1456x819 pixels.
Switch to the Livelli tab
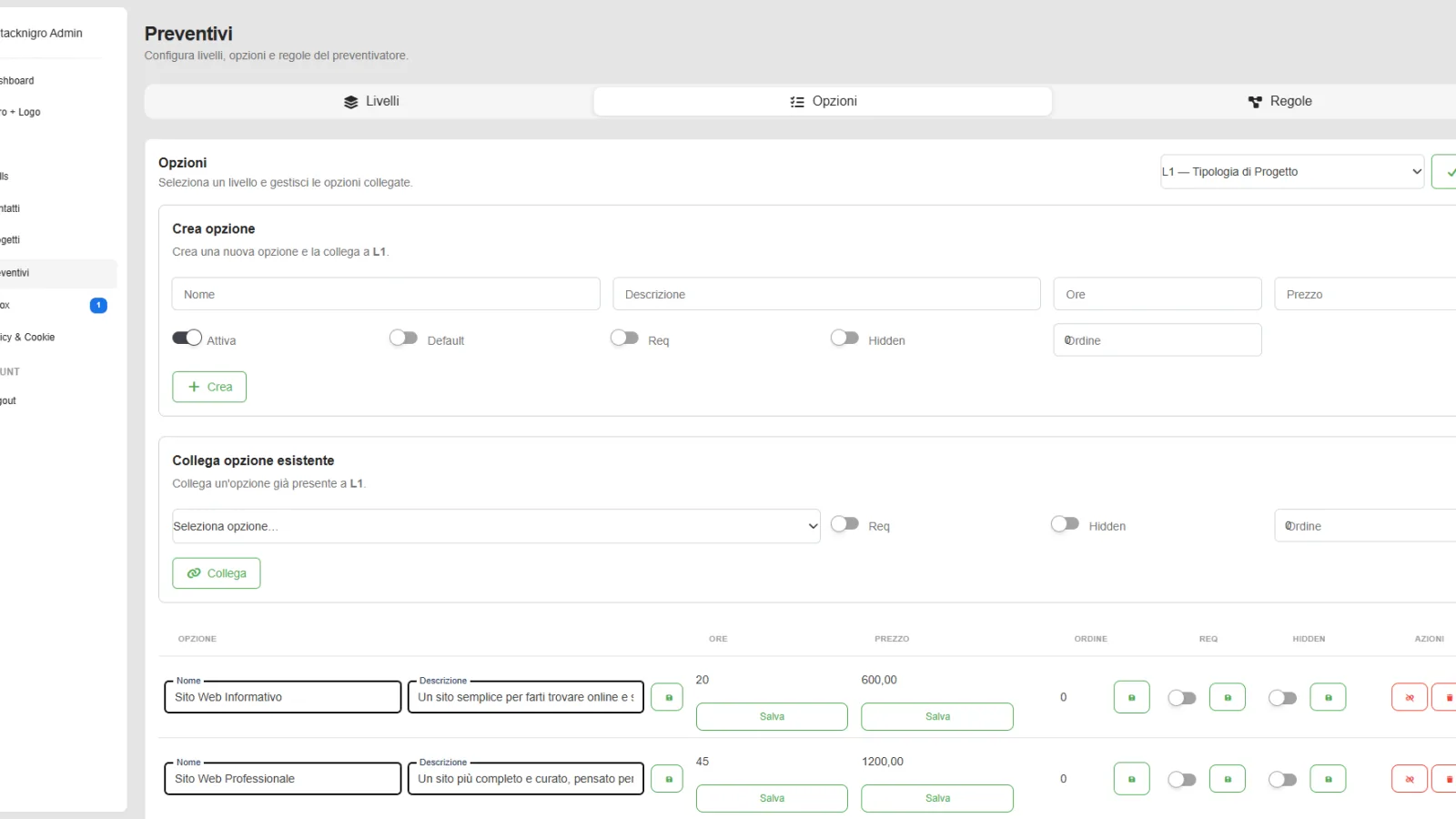370,101
